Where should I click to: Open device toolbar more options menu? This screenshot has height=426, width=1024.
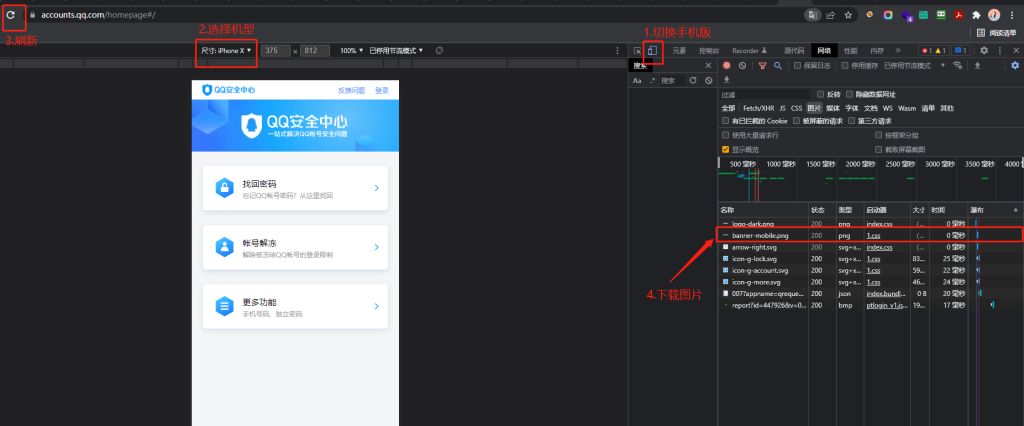pos(618,50)
